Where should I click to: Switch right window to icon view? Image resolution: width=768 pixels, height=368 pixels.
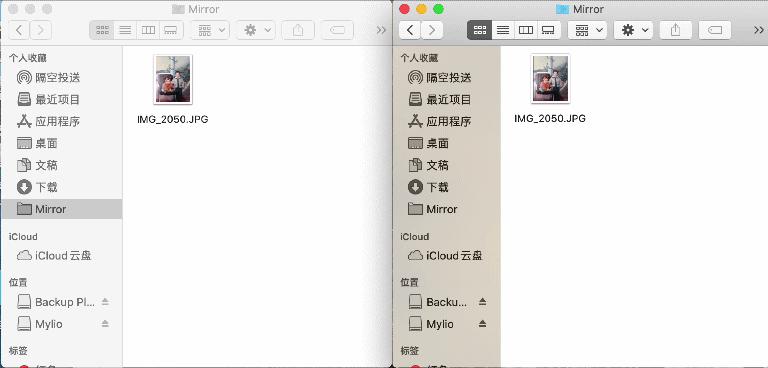tap(479, 30)
